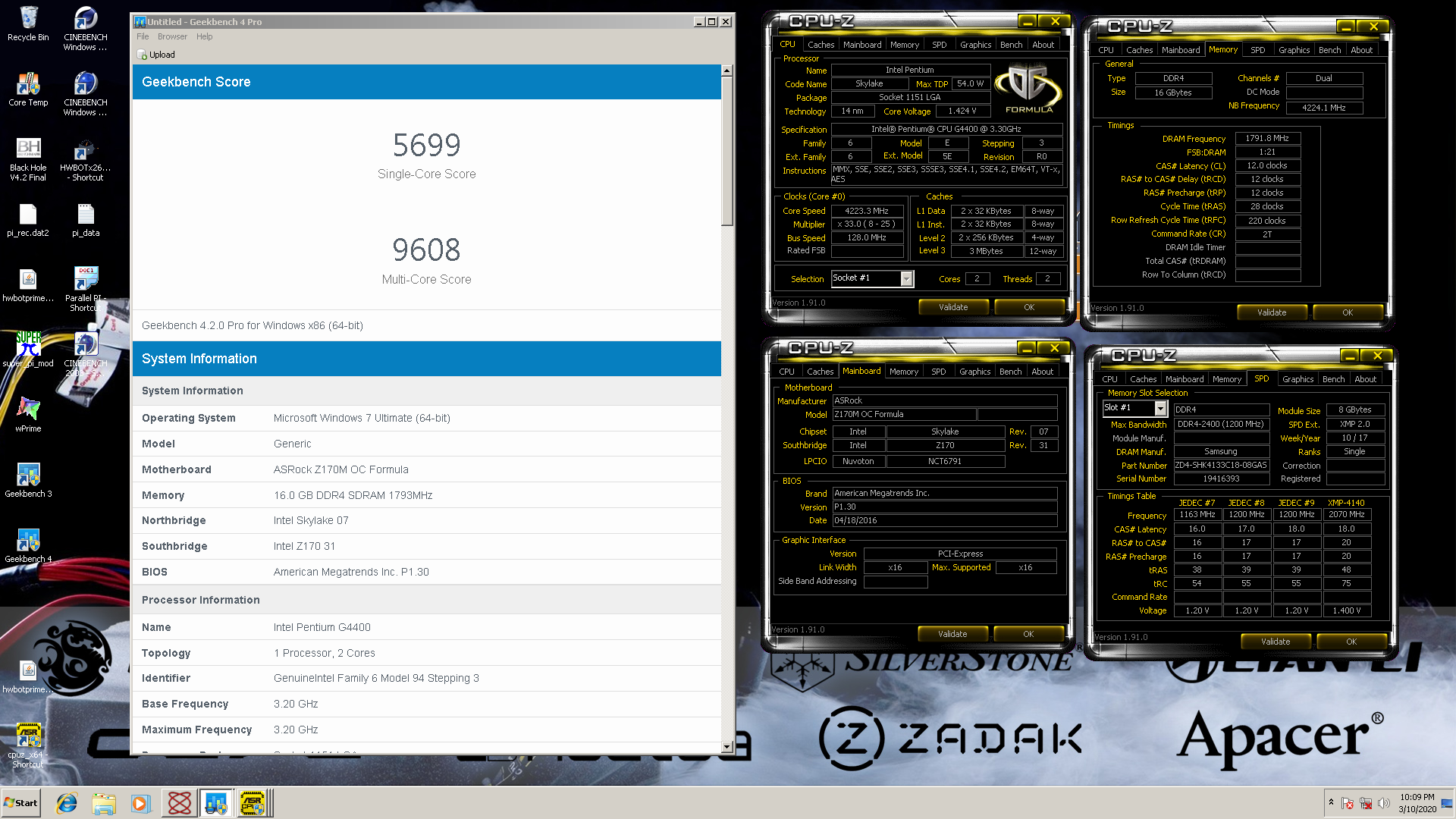This screenshot has width=1456, height=819.
Task: Select About tab in bottom-left CPU-Z Mainboard window
Action: click(1042, 372)
